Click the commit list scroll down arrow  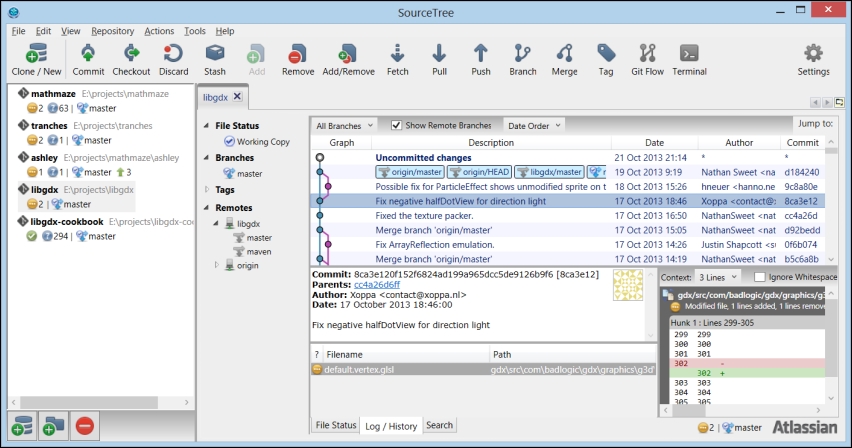(x=831, y=259)
